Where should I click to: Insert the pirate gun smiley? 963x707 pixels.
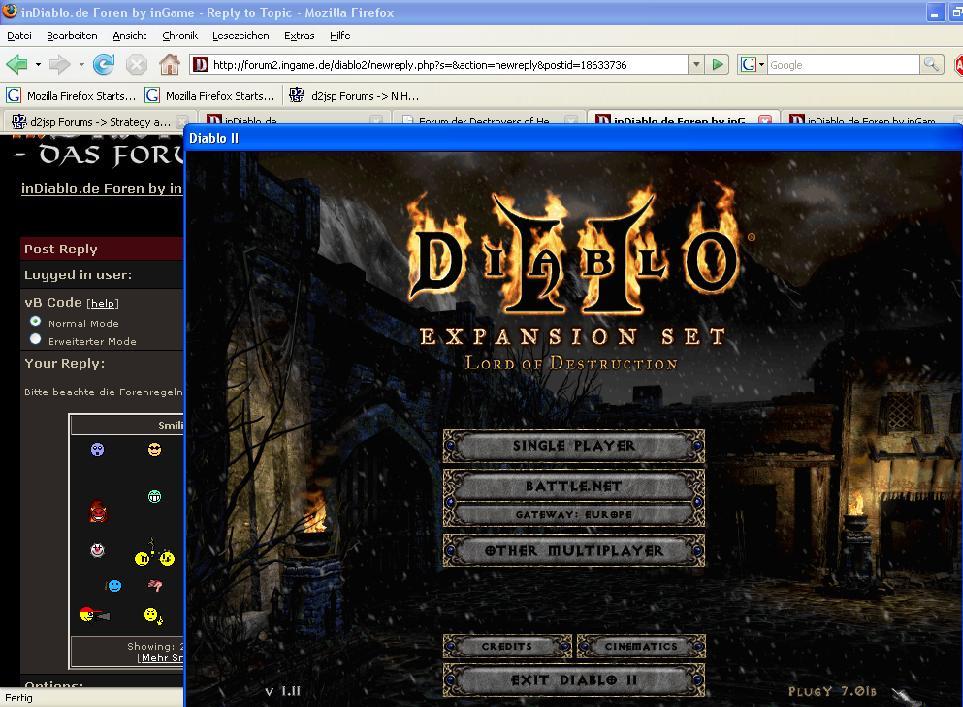pos(95,614)
